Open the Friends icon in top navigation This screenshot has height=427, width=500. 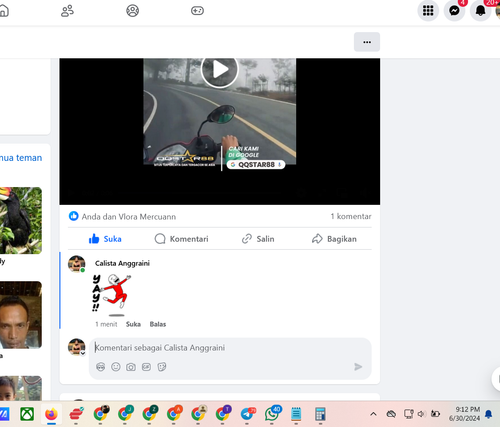[67, 11]
